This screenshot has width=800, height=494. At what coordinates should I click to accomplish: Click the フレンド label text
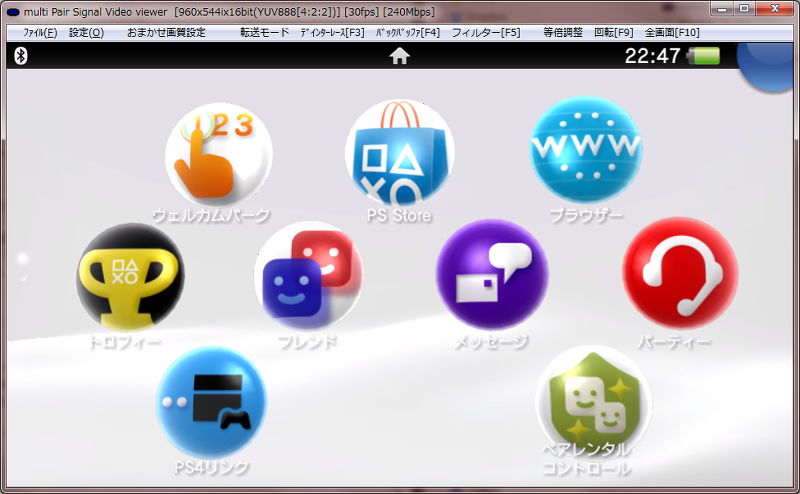[308, 341]
